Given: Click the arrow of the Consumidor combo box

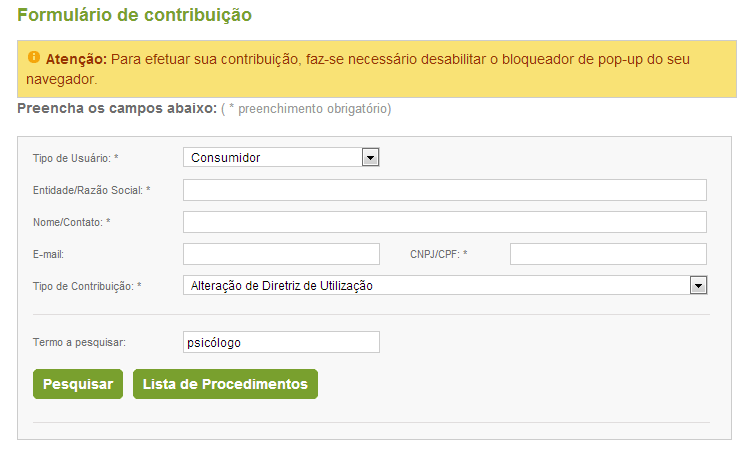Looking at the screenshot, I should pos(370,157).
